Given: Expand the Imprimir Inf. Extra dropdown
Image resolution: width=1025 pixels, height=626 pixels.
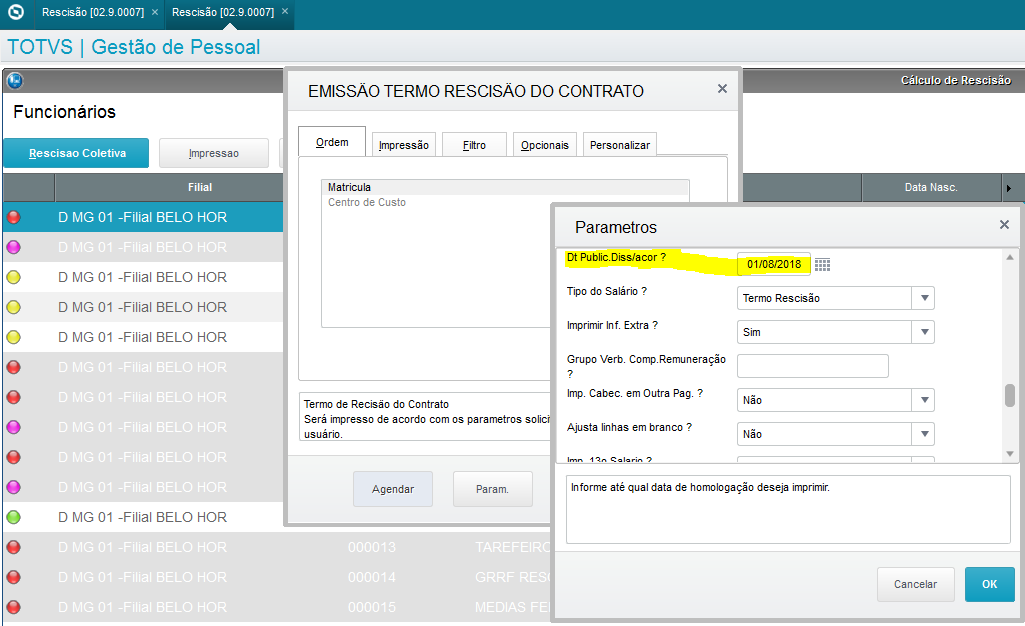Looking at the screenshot, I should (924, 332).
